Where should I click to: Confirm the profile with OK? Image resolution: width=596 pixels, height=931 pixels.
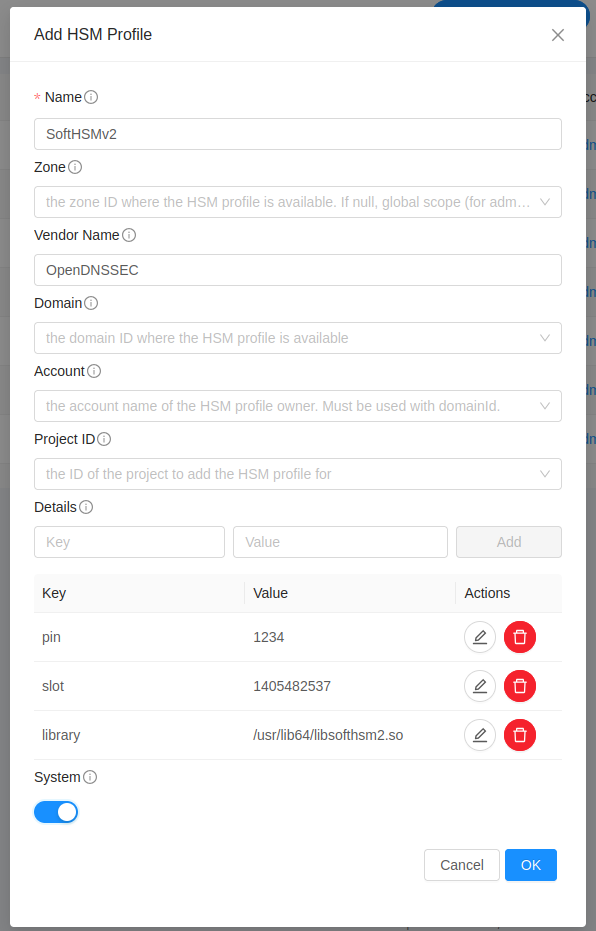pyautogui.click(x=530, y=864)
